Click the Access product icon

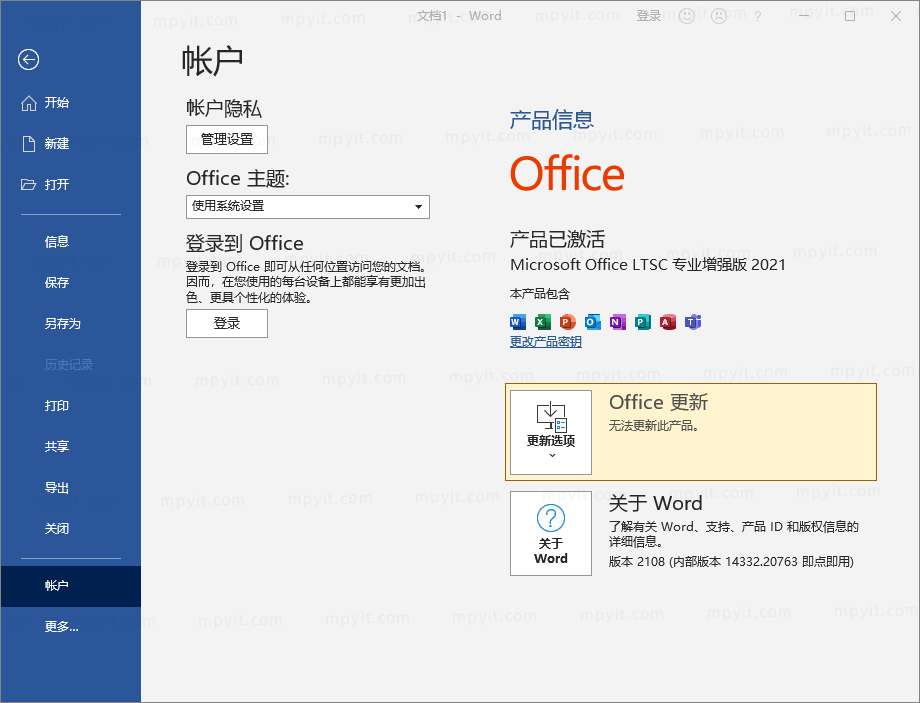[668, 322]
